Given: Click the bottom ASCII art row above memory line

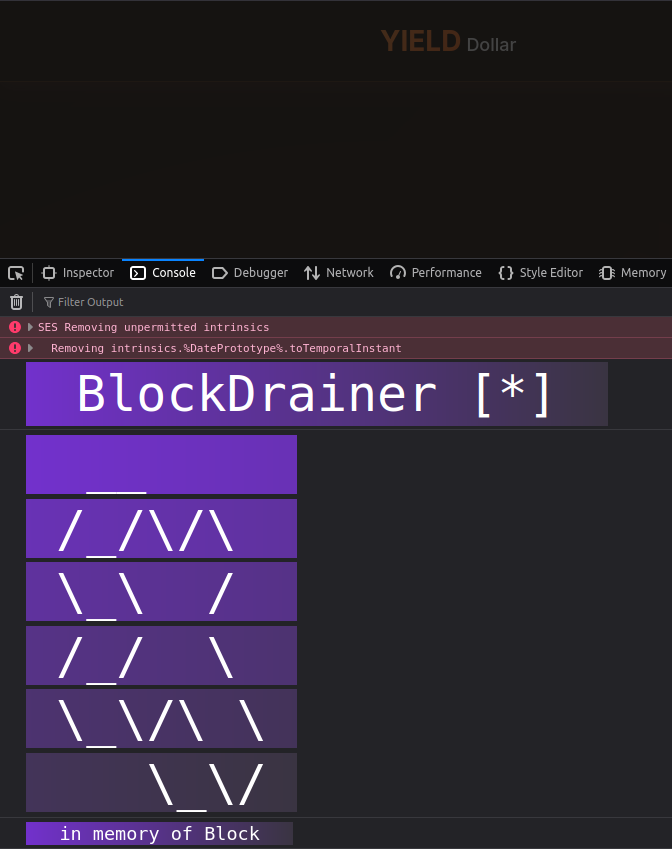Looking at the screenshot, I should point(161,782).
